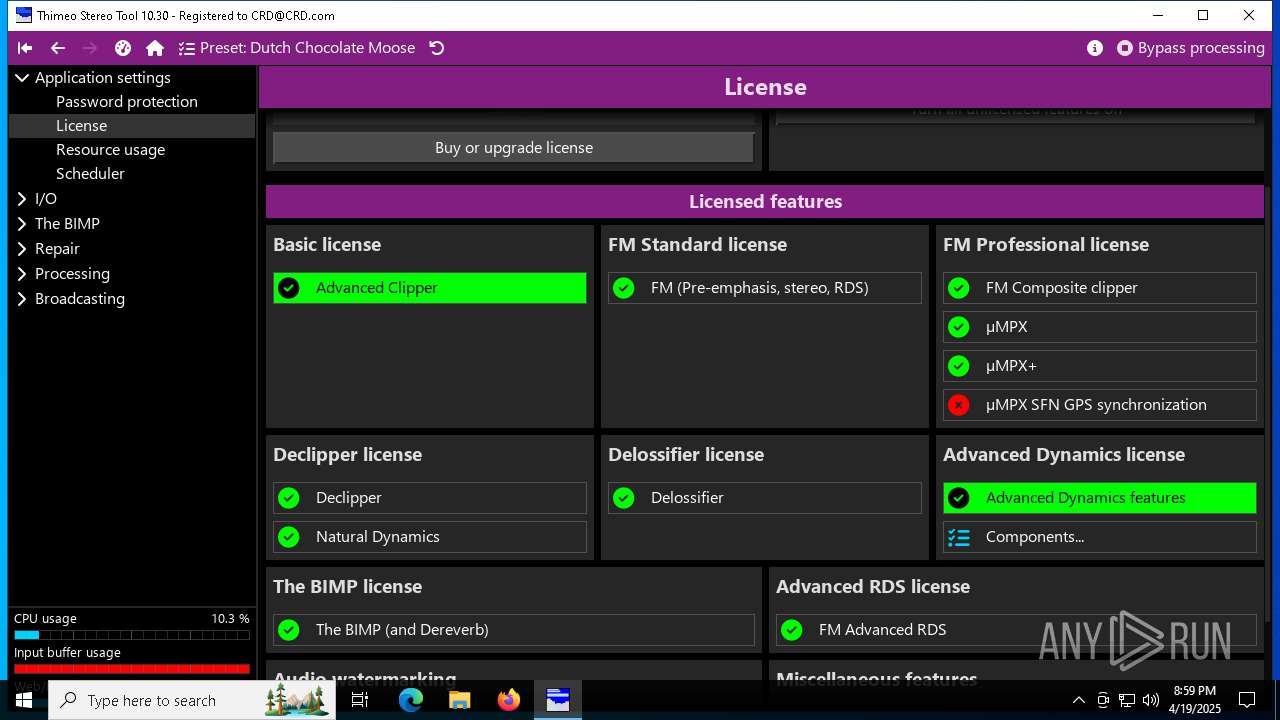Image resolution: width=1280 pixels, height=720 pixels.
Task: Toggle Natural Dynamics feature
Action: 430,537
